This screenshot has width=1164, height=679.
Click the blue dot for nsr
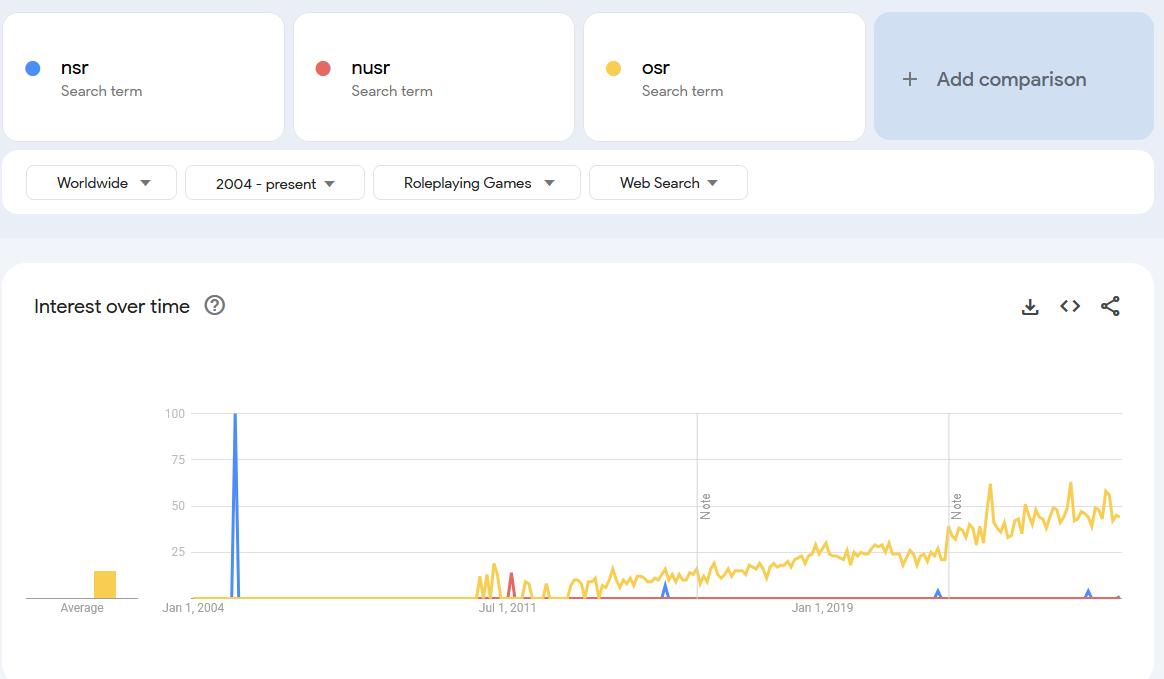point(33,69)
